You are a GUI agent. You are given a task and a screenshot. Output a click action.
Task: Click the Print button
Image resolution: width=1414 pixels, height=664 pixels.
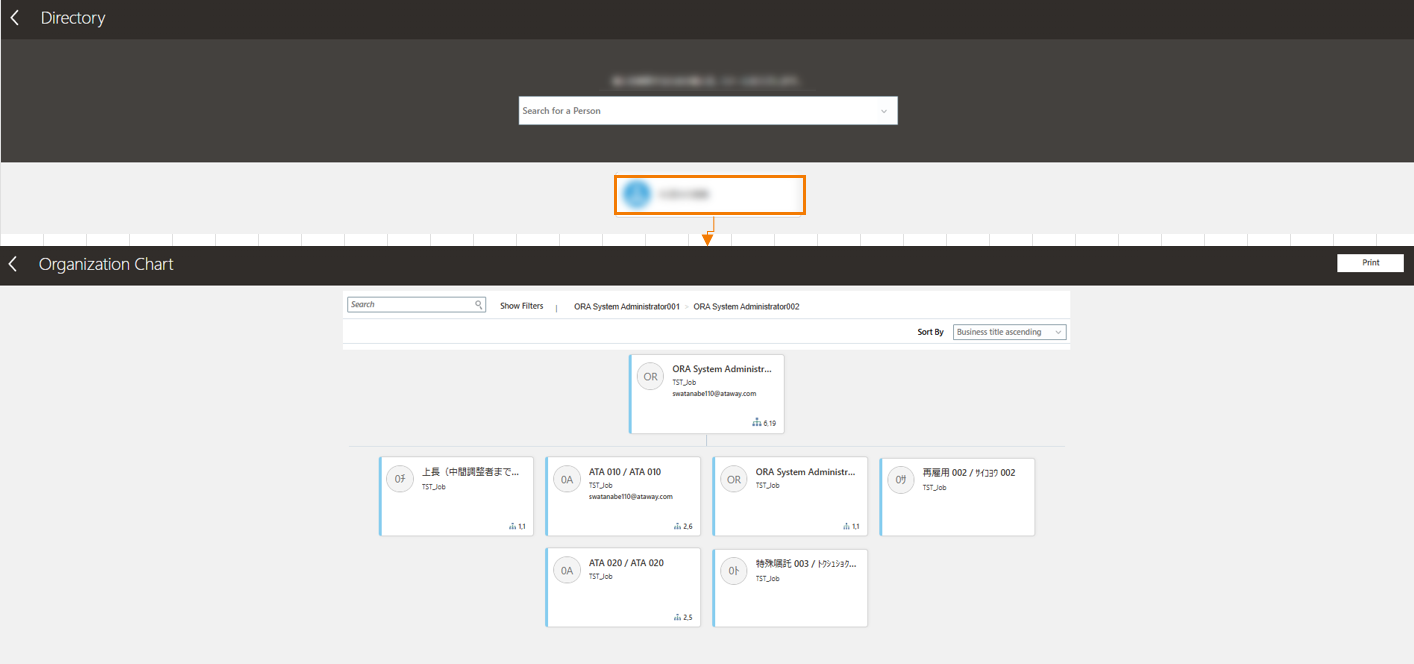click(1370, 262)
